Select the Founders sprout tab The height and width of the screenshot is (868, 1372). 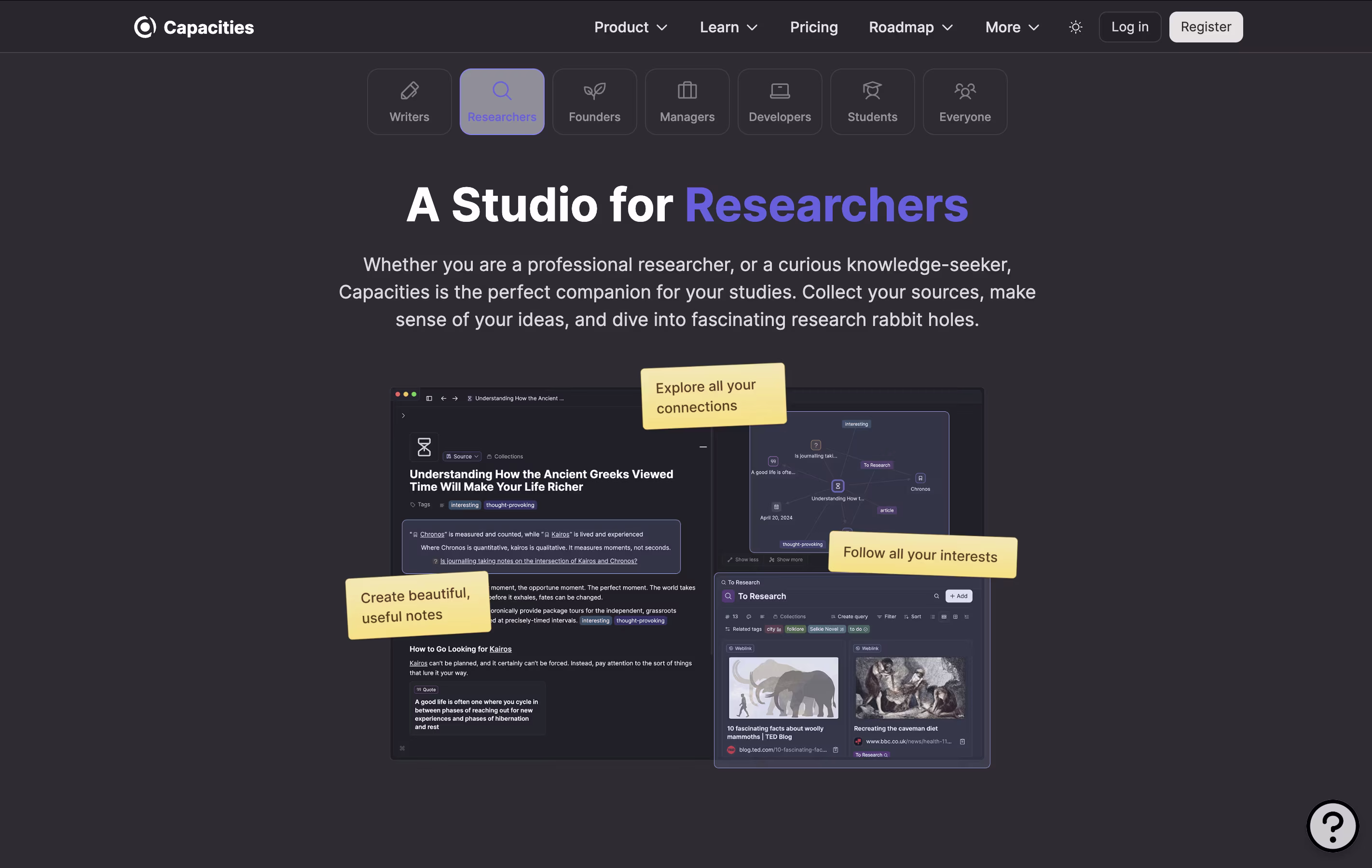click(x=594, y=102)
